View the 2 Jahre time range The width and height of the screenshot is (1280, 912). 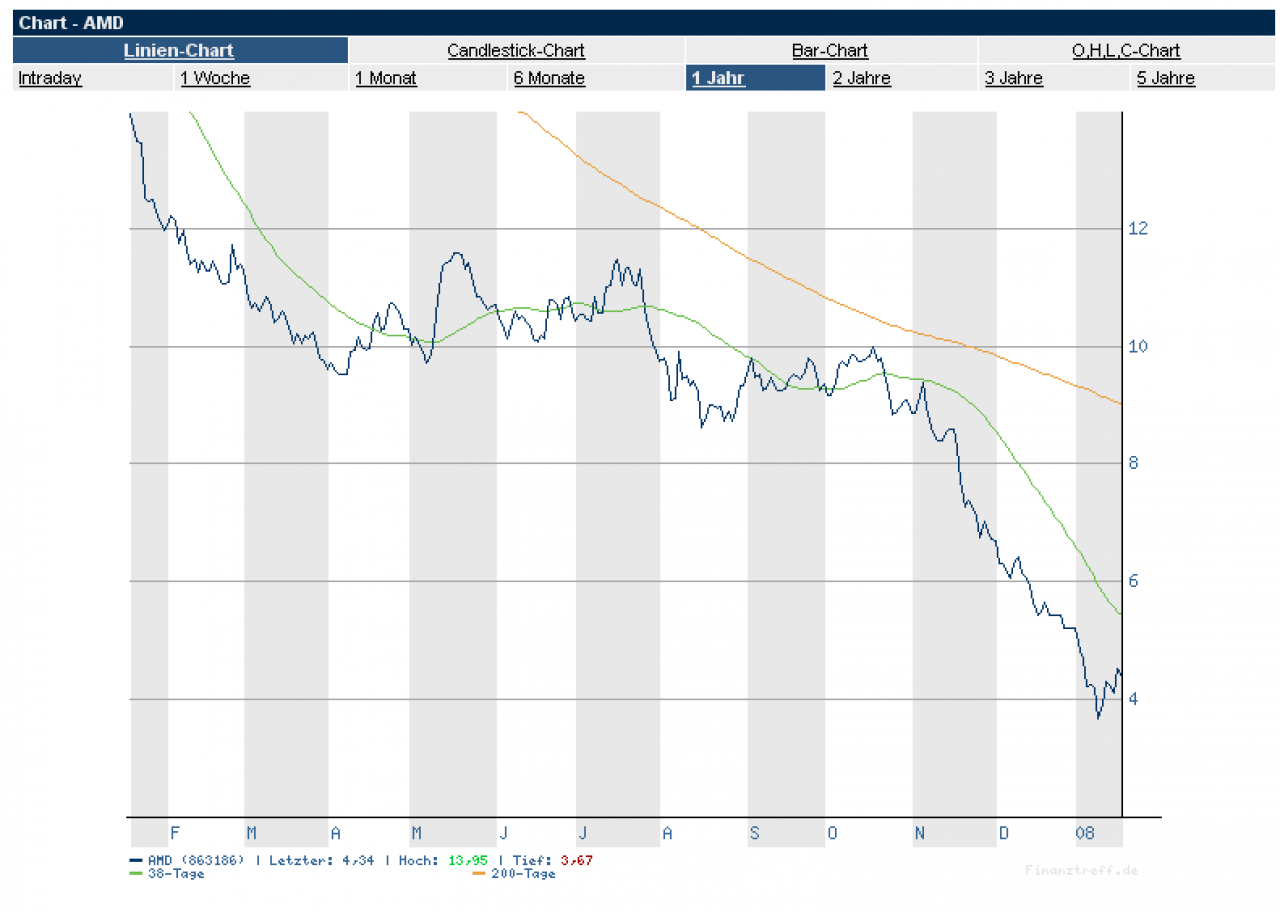click(861, 78)
